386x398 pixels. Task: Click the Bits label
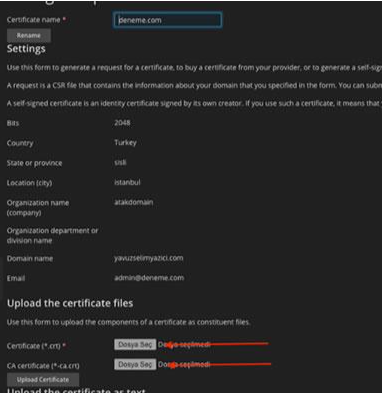coord(13,123)
